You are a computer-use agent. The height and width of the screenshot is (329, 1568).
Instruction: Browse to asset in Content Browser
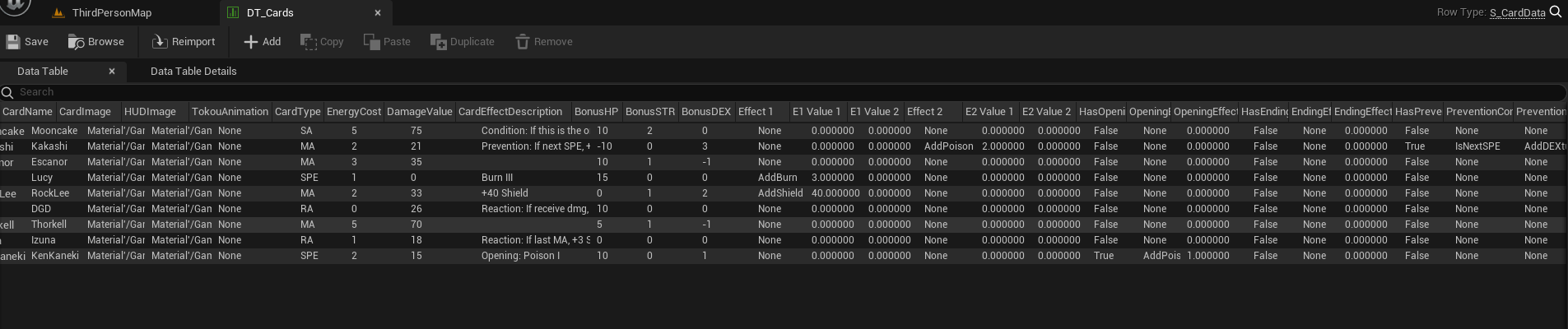click(77, 42)
